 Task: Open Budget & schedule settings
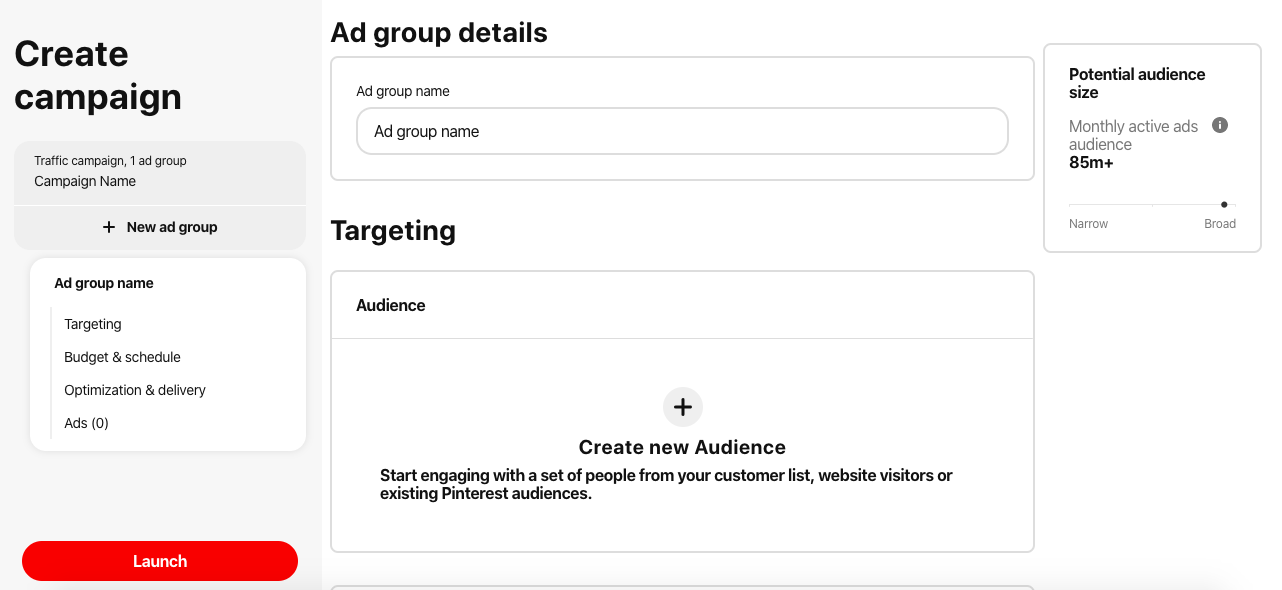click(122, 357)
